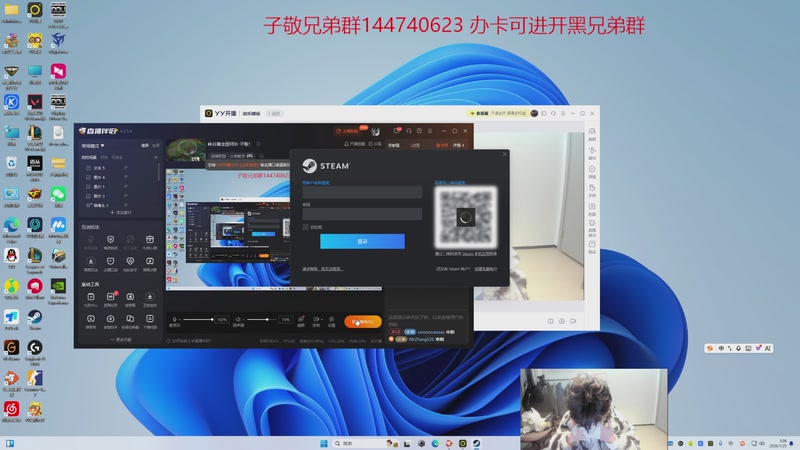Screen dimensions: 800x450
Task: Toggle visibility checkbox of 摄像头 1 source
Action: [x=88, y=205]
